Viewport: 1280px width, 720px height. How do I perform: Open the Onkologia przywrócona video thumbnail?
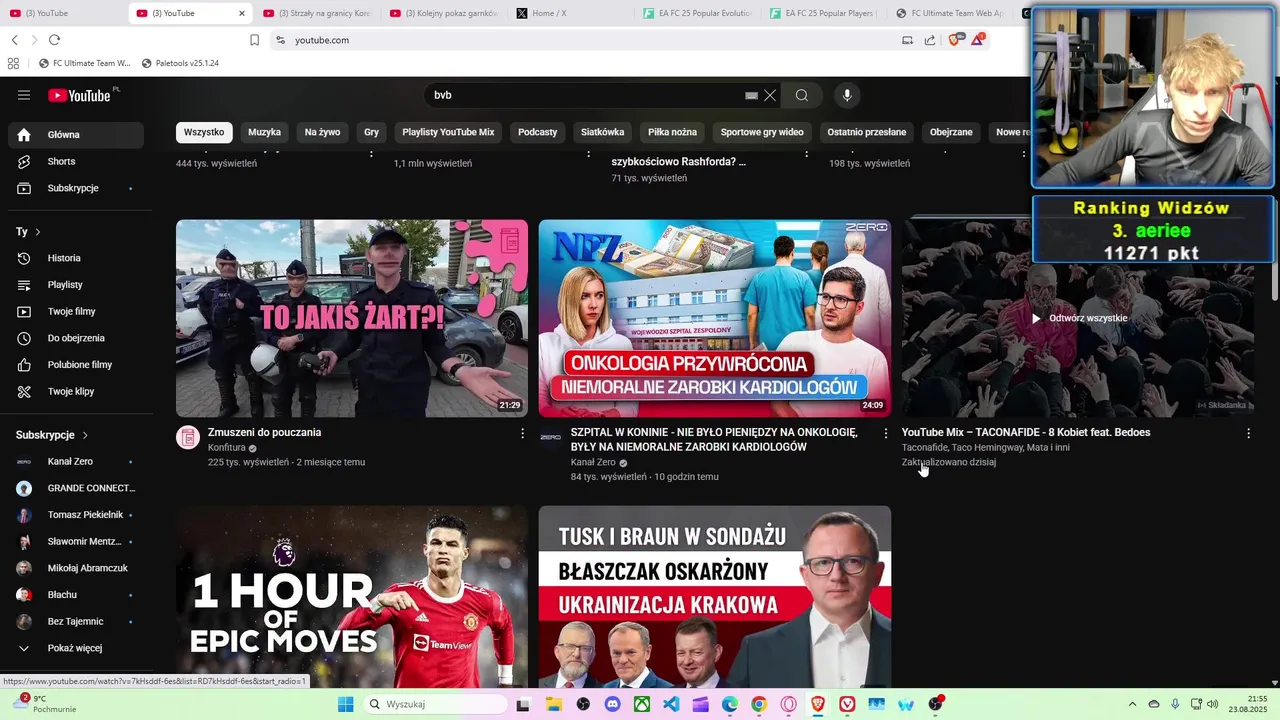(x=715, y=318)
